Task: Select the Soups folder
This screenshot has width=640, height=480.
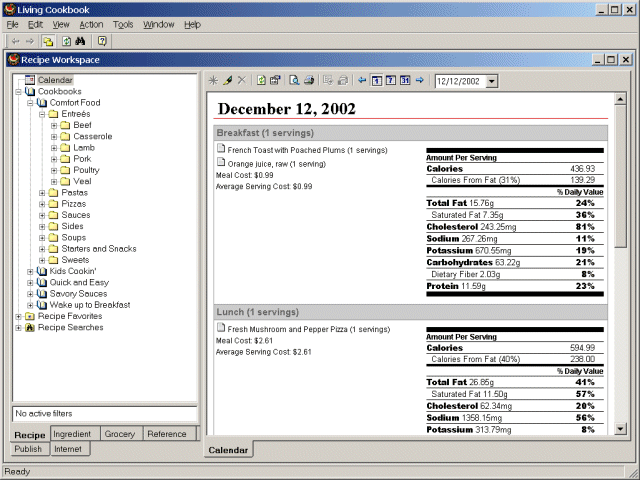Action: (x=73, y=238)
